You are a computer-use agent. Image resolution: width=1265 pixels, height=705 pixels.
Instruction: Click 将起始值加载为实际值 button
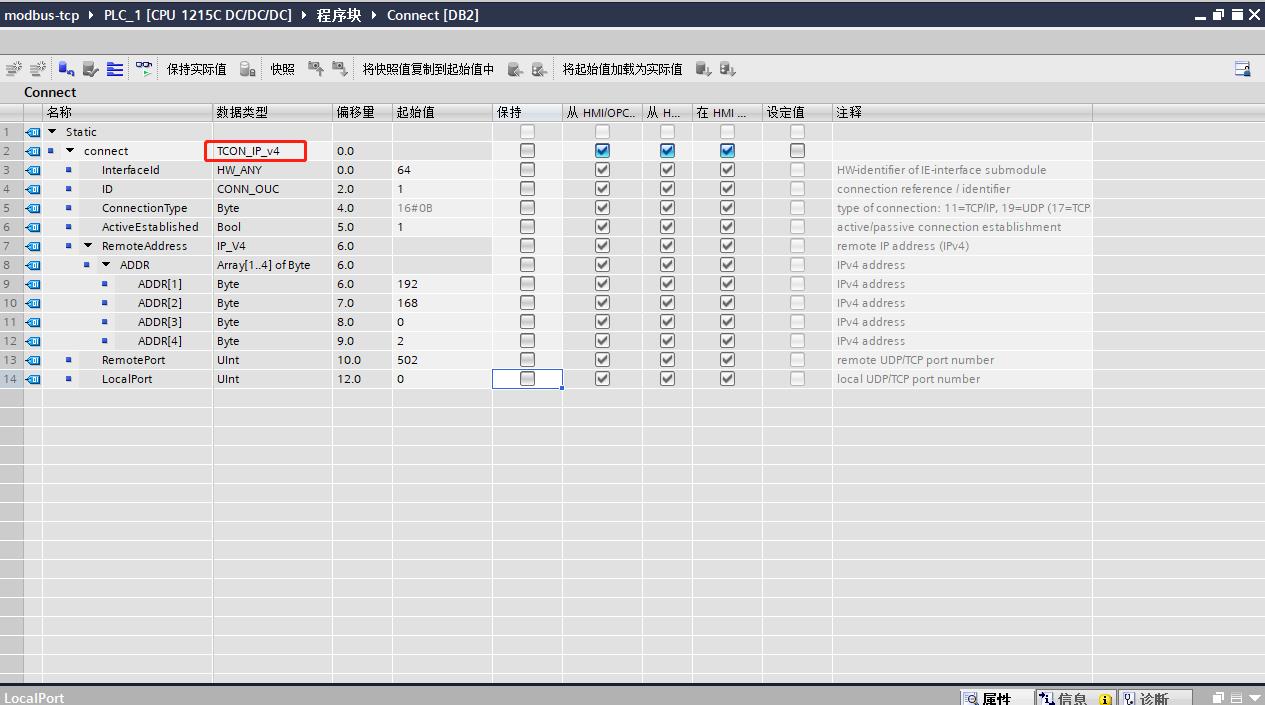(x=622, y=69)
